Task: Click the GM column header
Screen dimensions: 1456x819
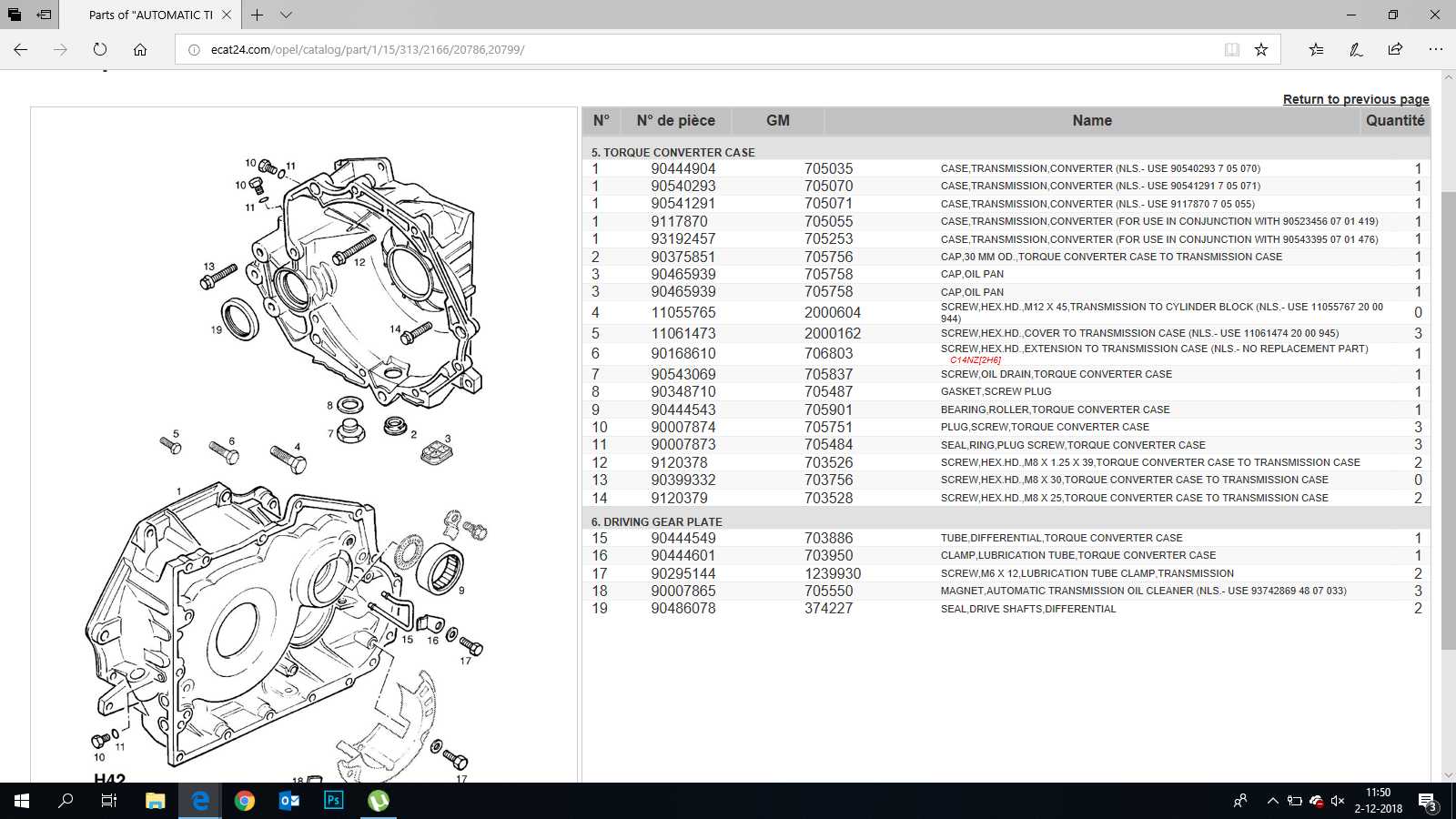Action: (778, 120)
